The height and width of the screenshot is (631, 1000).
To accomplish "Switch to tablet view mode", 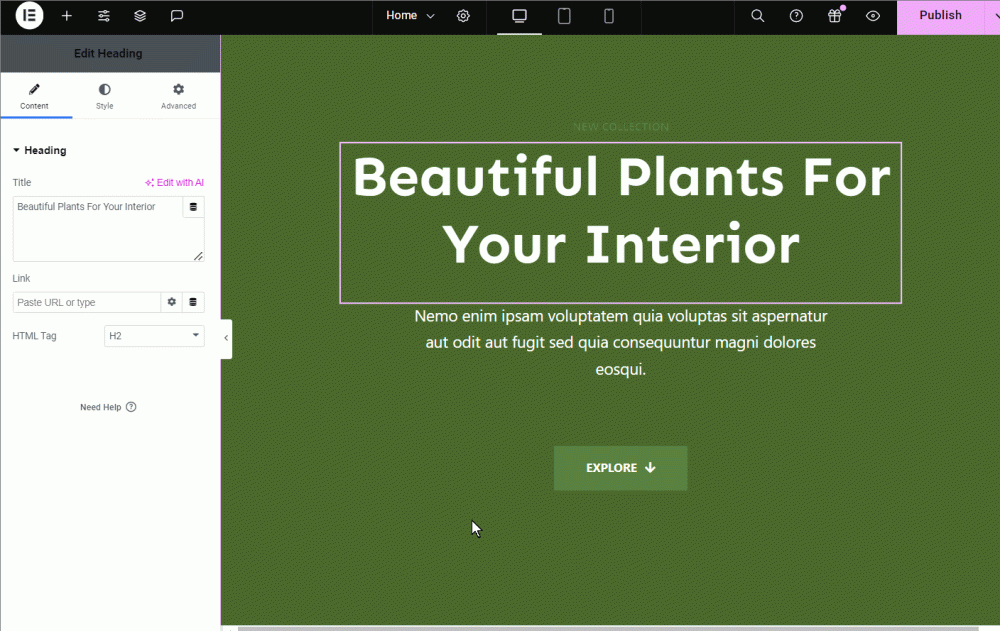I will click(x=564, y=16).
